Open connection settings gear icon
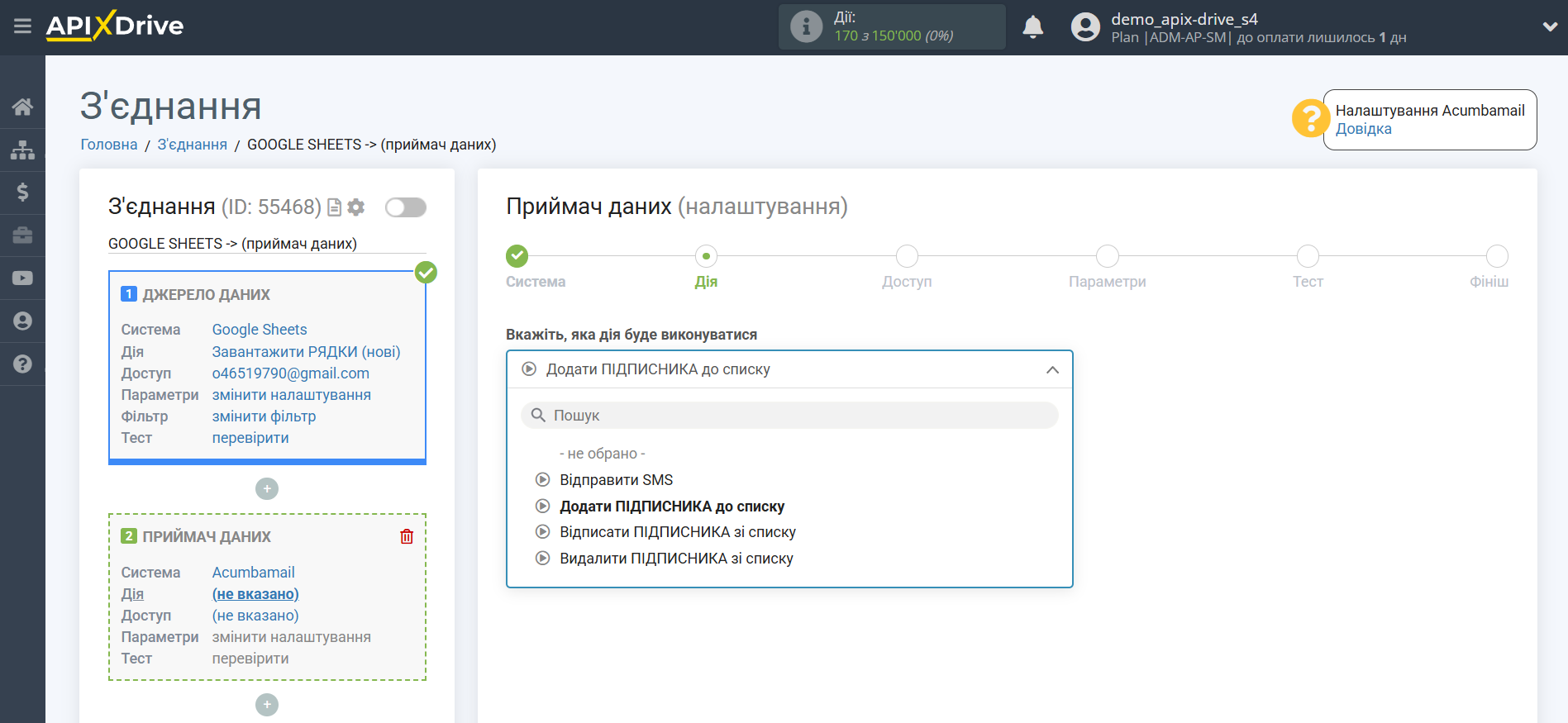The image size is (1568, 723). click(x=356, y=207)
